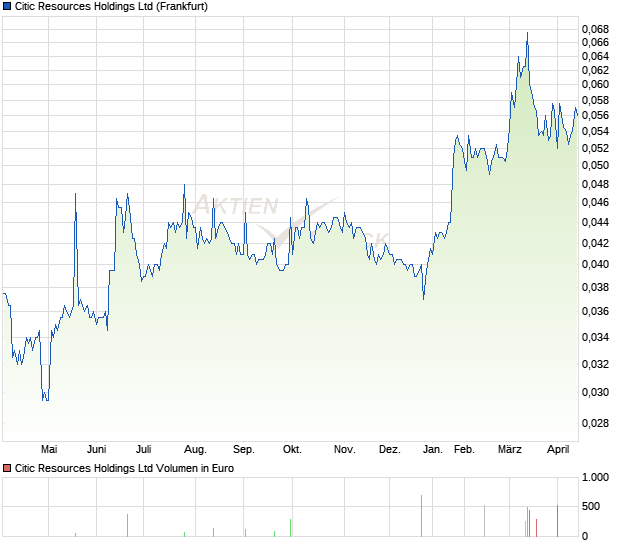This screenshot has width=620, height=546.
Task: Click the 'Mai' month label
Action: 49,450
